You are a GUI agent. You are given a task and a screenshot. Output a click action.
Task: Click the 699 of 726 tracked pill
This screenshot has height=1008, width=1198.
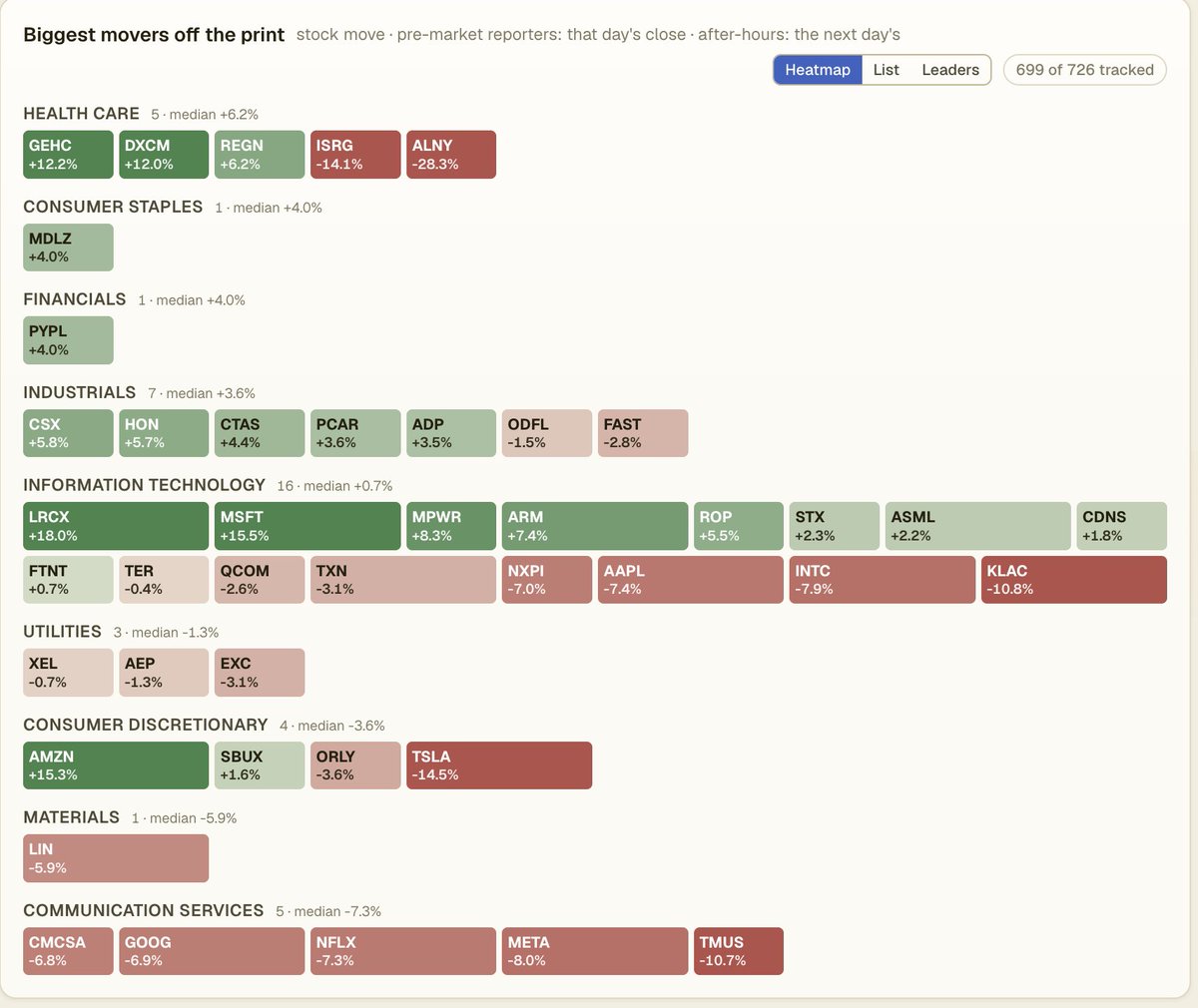click(1084, 70)
